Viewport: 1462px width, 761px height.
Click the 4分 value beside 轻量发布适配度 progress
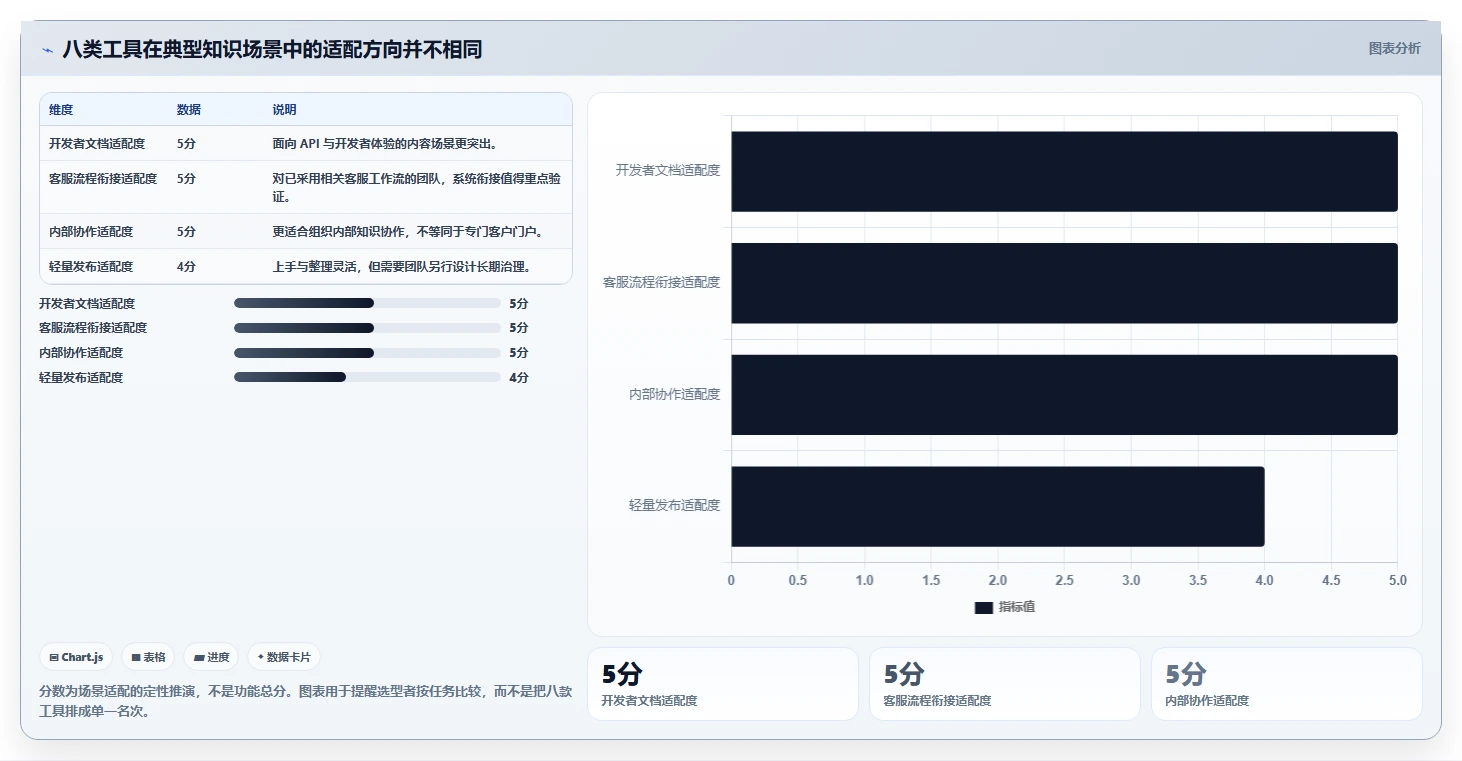[x=518, y=377]
